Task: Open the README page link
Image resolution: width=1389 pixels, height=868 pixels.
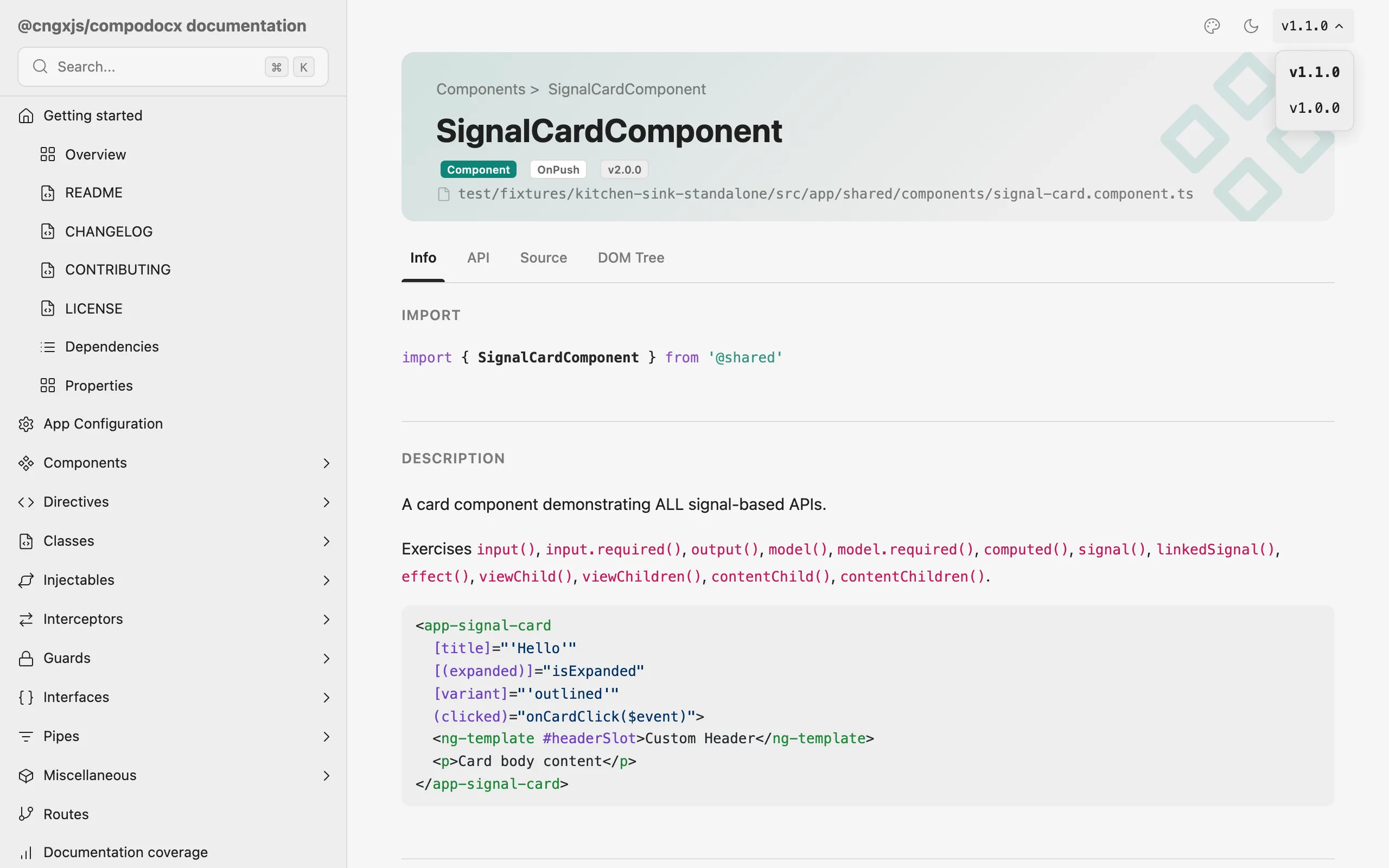Action: coord(93,193)
